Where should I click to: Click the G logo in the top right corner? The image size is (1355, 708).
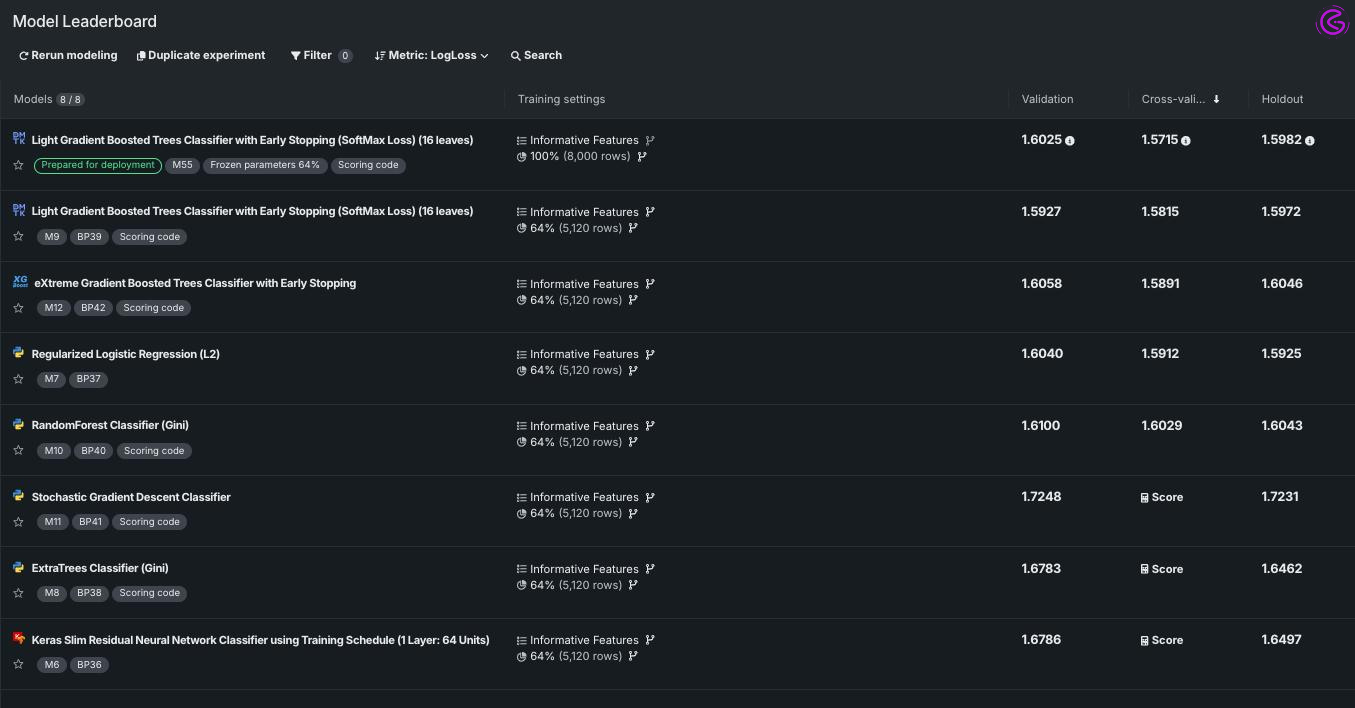pos(1332,21)
